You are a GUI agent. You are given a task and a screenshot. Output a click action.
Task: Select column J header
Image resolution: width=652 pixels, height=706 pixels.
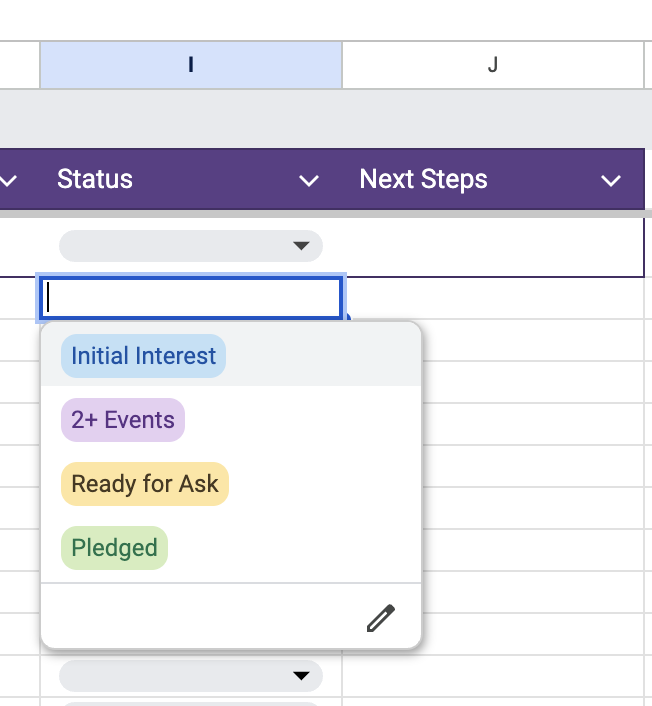492,65
